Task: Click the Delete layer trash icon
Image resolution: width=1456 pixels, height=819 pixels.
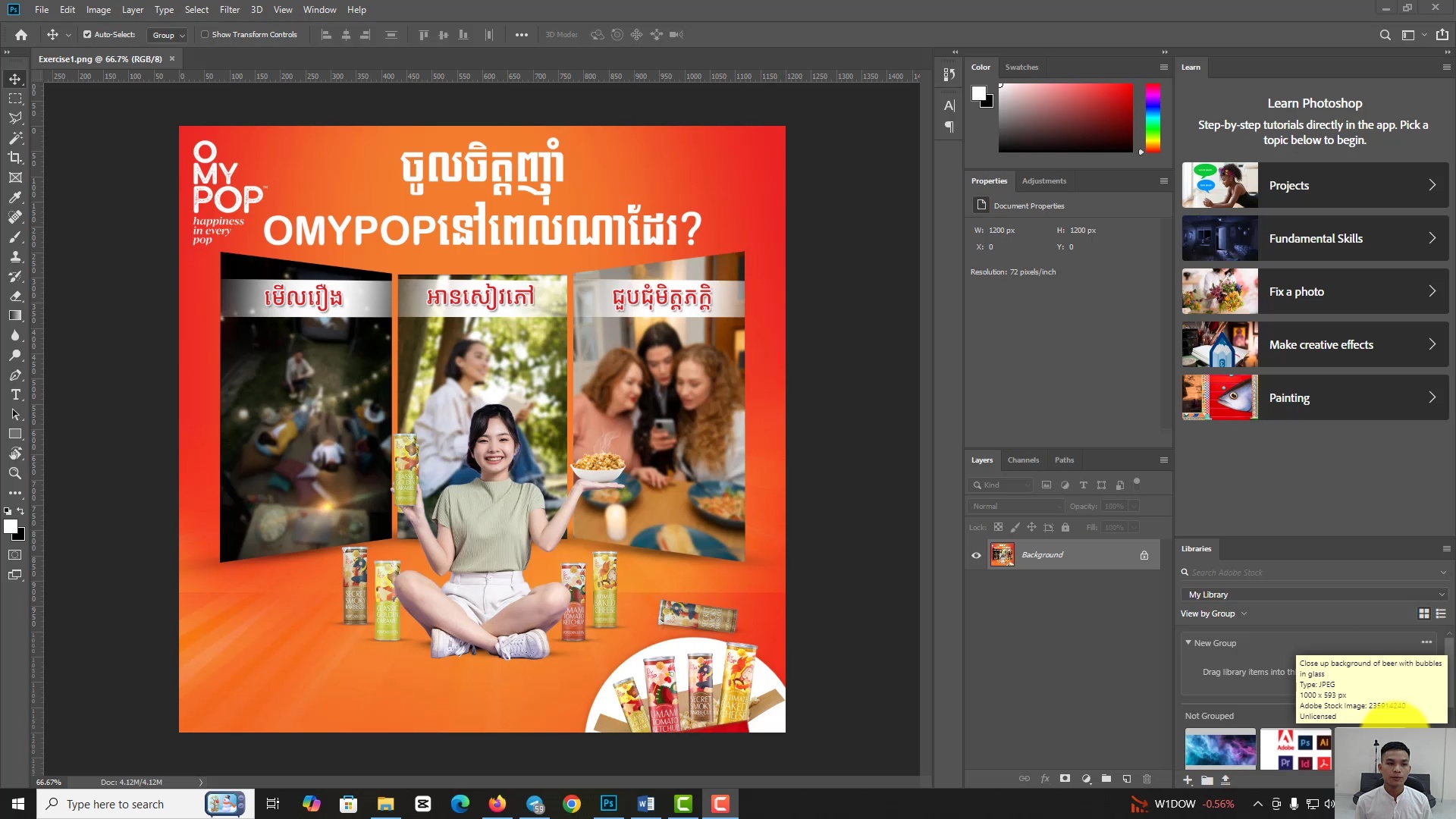Action: click(x=1147, y=779)
